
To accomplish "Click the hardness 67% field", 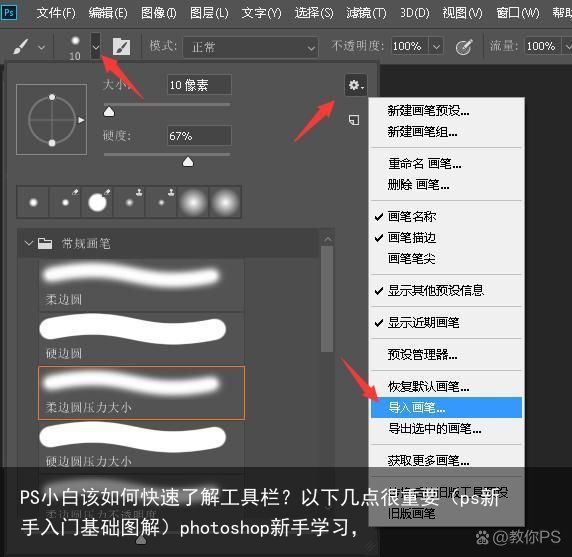I will pyautogui.click(x=199, y=136).
